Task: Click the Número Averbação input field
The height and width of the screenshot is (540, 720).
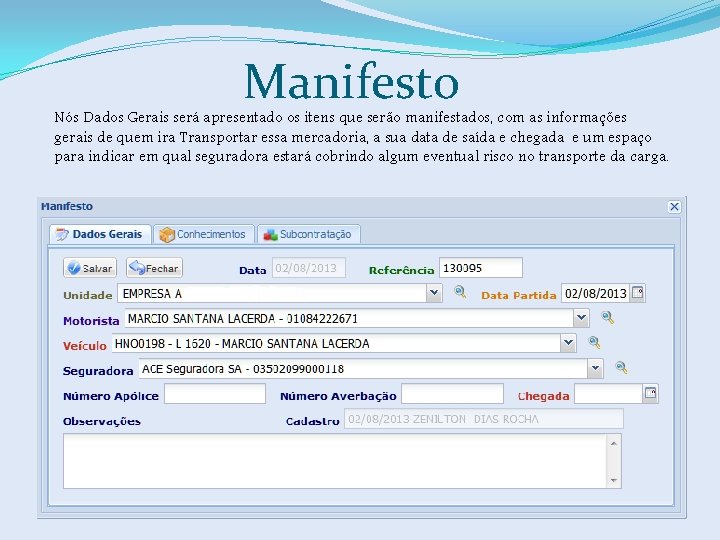Action: click(452, 394)
